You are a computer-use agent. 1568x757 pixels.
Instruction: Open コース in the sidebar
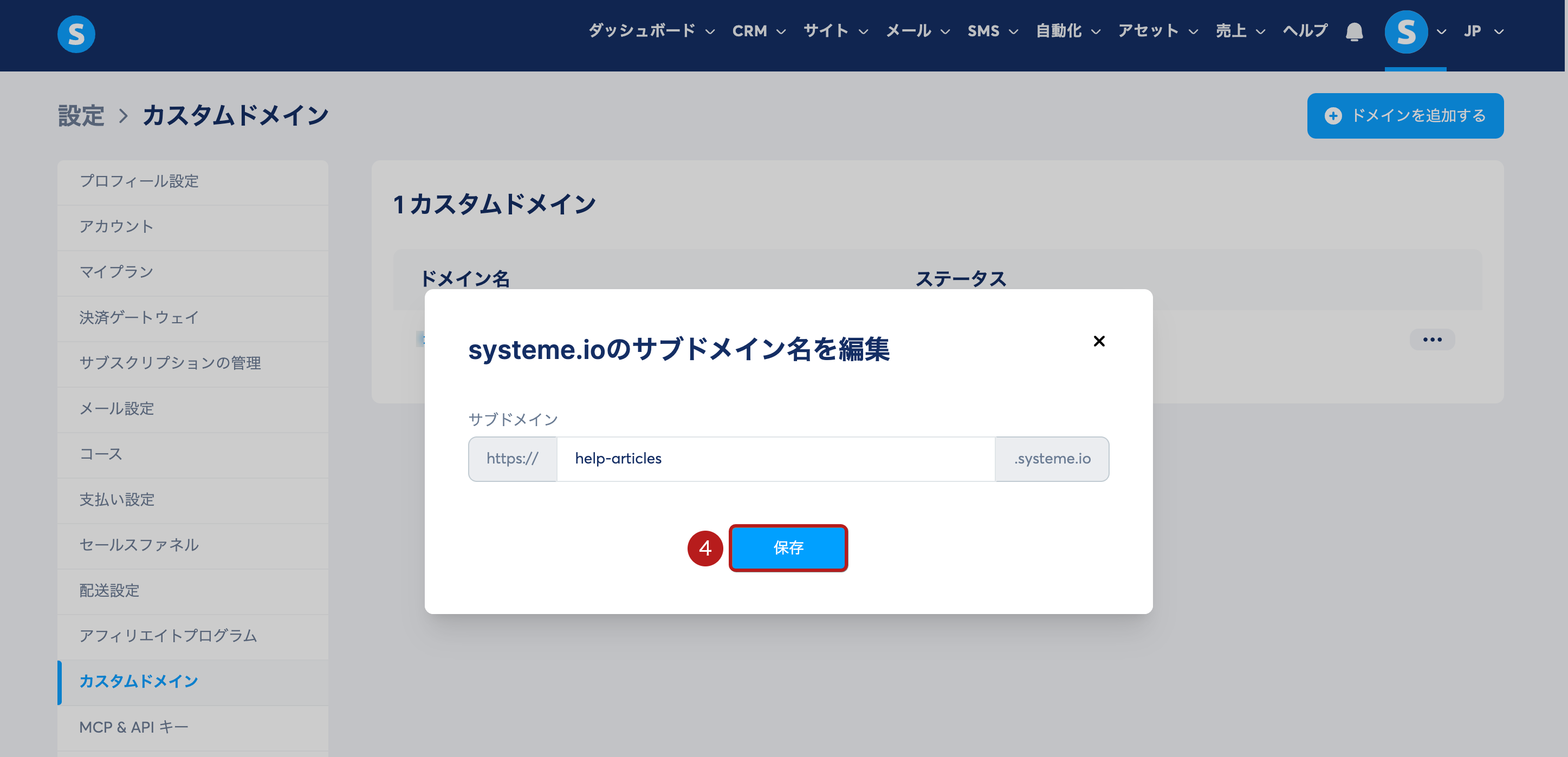[x=192, y=454]
